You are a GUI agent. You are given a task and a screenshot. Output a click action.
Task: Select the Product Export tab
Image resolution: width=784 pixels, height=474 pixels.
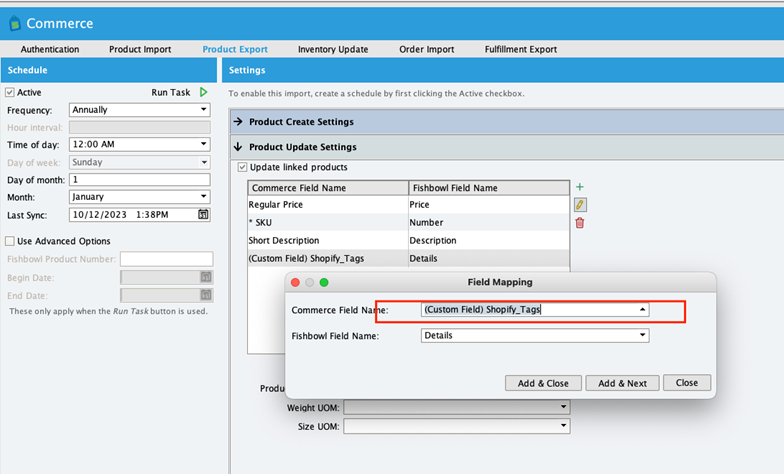(235, 49)
